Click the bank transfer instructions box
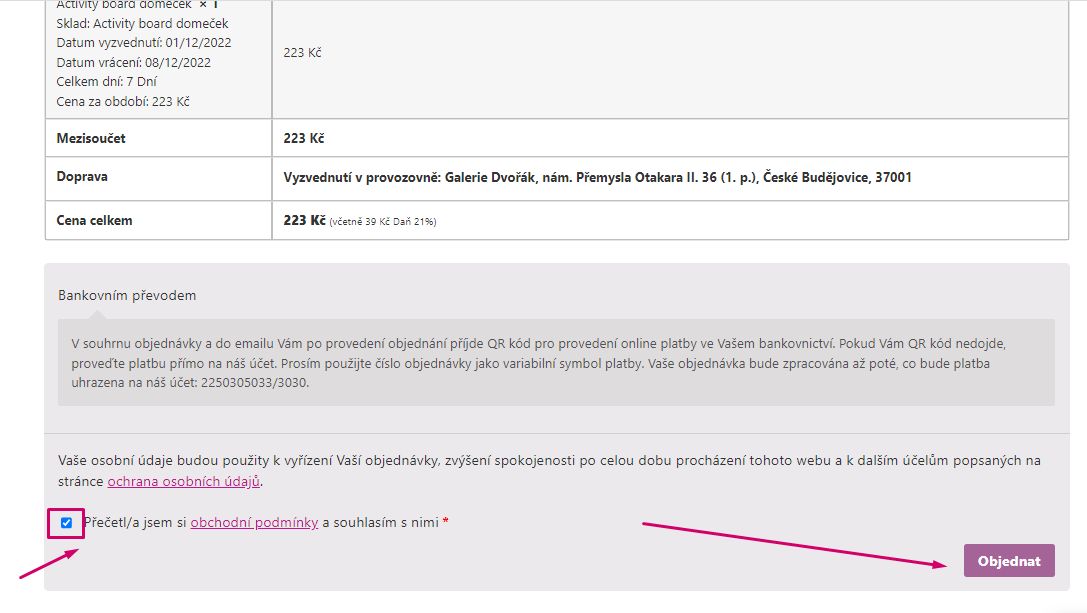Screen dimensions: 1087x613 point(555,361)
